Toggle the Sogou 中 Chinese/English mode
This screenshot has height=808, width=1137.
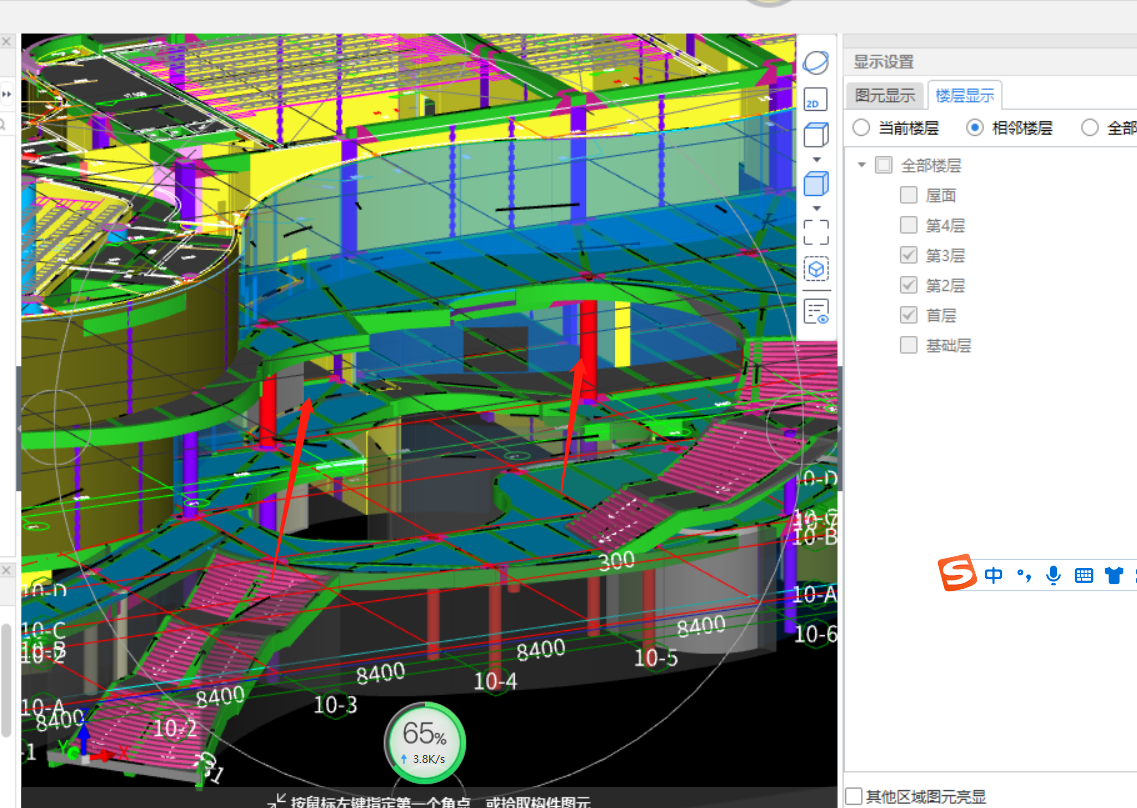pos(993,575)
